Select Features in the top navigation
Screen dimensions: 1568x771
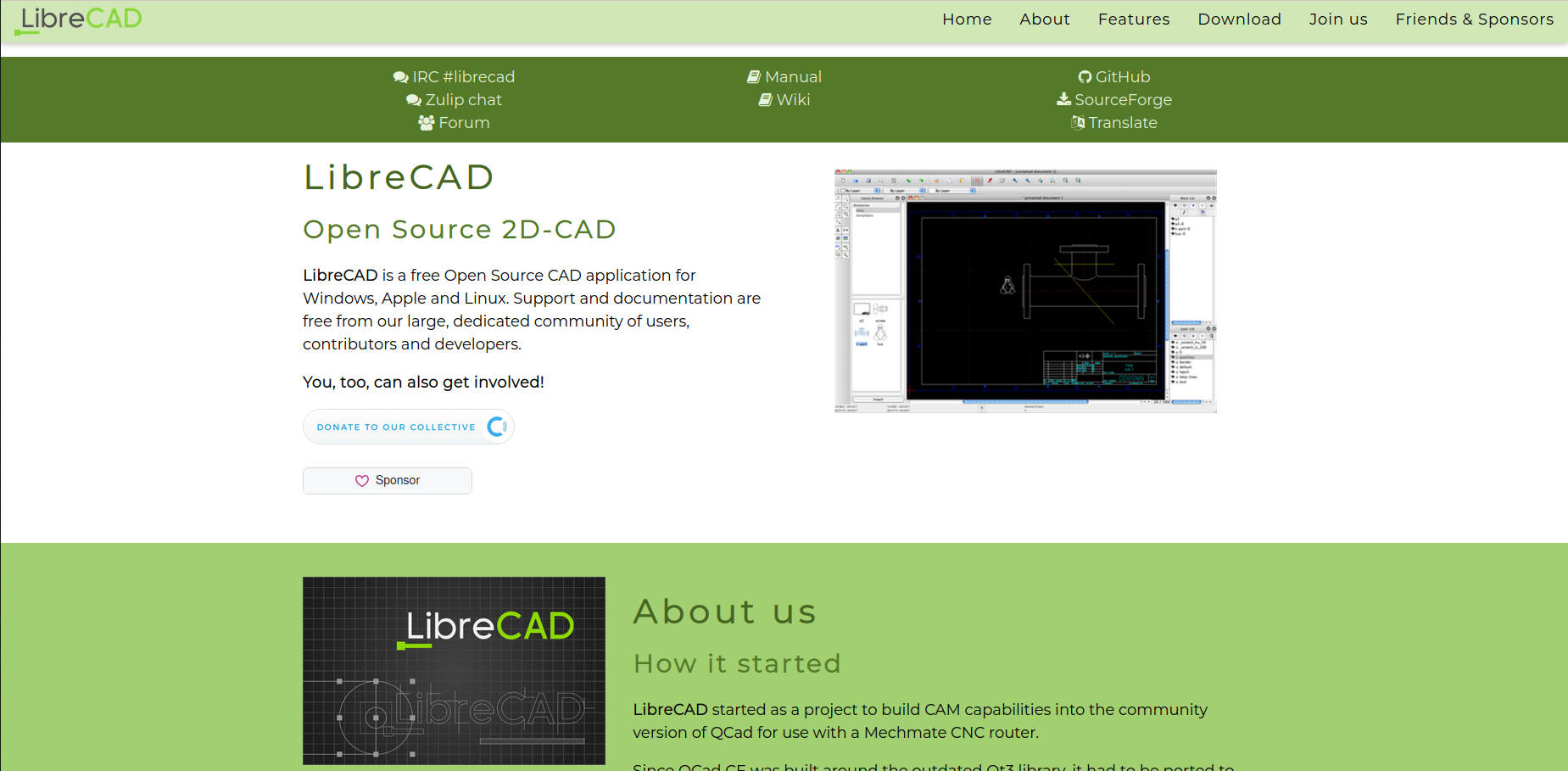1133,19
